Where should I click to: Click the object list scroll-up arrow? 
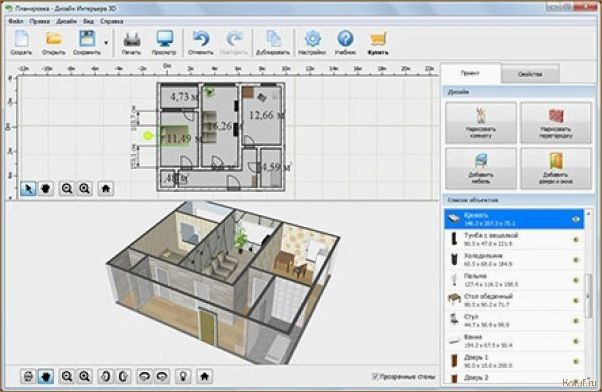coord(588,213)
